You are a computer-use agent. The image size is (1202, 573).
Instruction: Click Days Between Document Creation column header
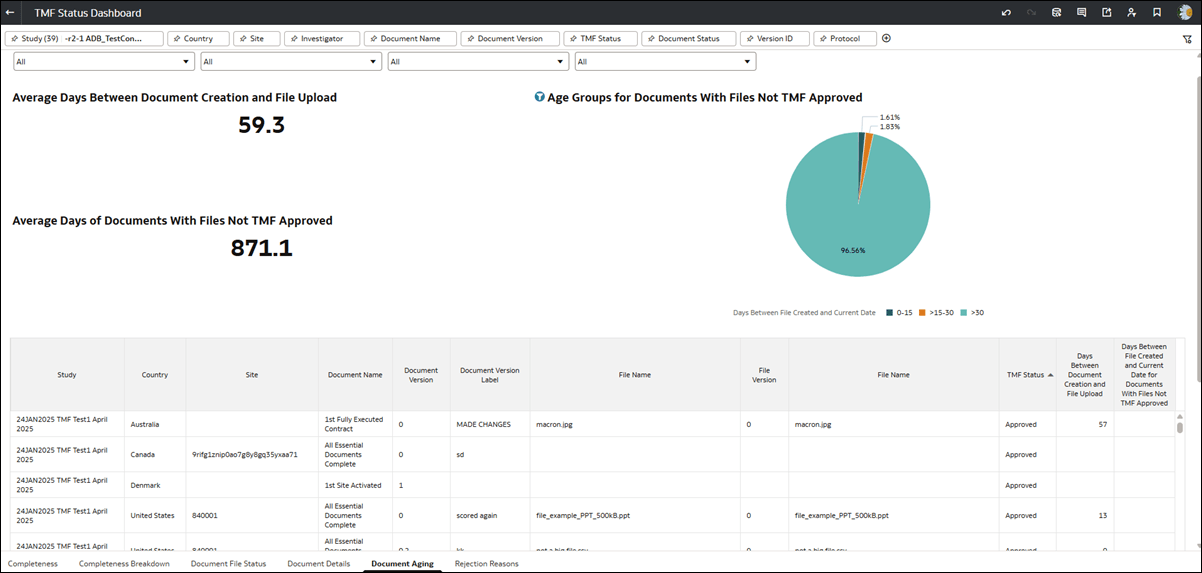point(1085,375)
